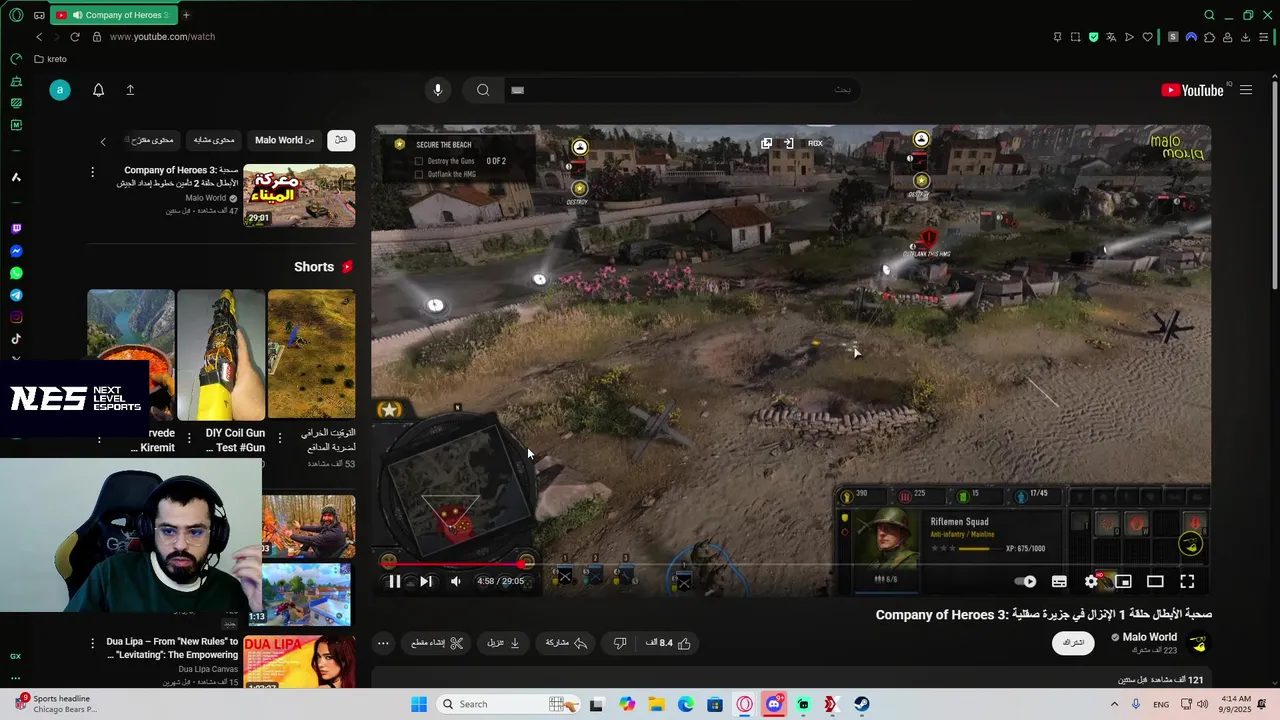Start voice search with the microphone
The width and height of the screenshot is (1280, 720).
437,90
